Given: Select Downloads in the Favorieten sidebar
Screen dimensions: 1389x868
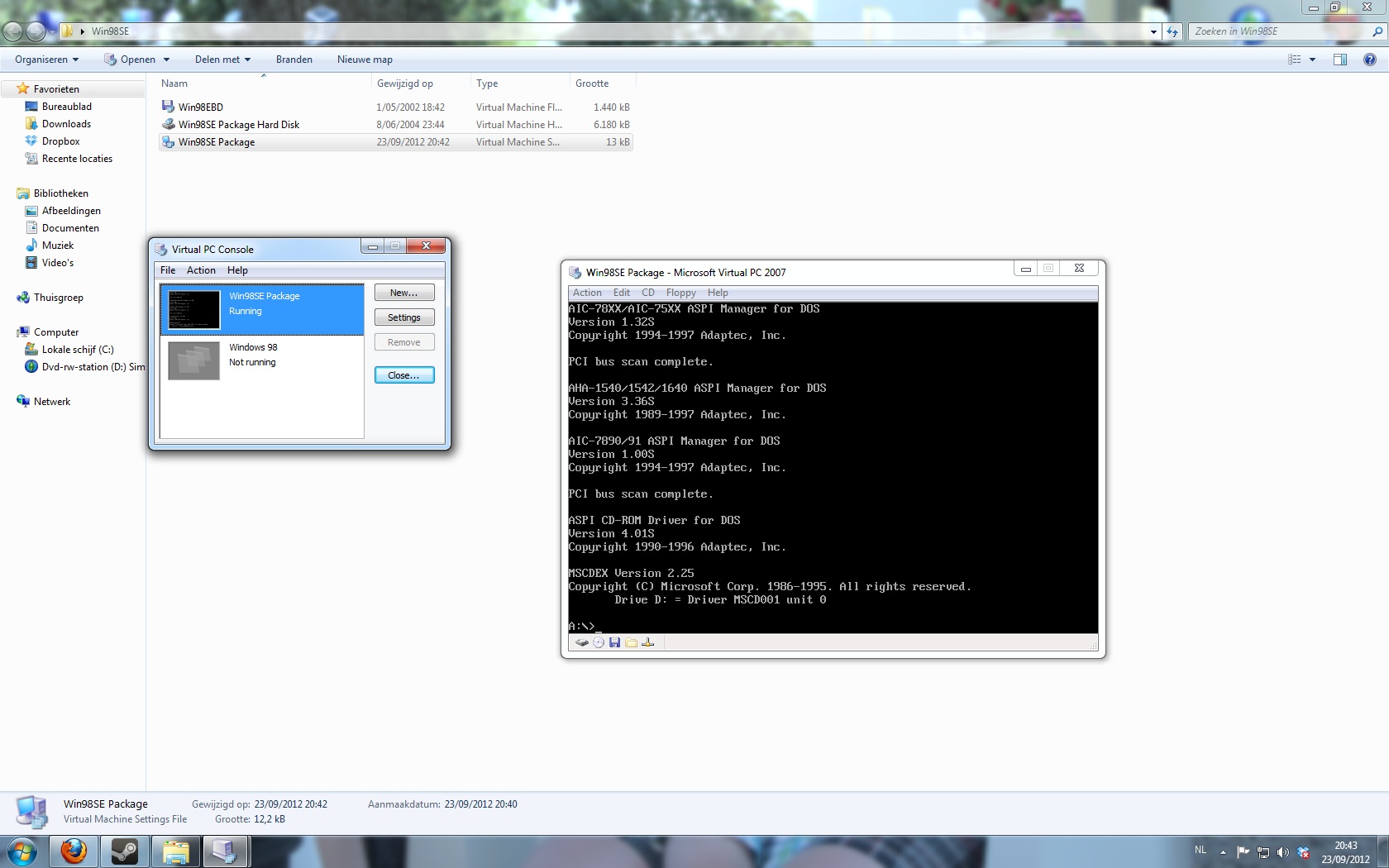Looking at the screenshot, I should (66, 124).
